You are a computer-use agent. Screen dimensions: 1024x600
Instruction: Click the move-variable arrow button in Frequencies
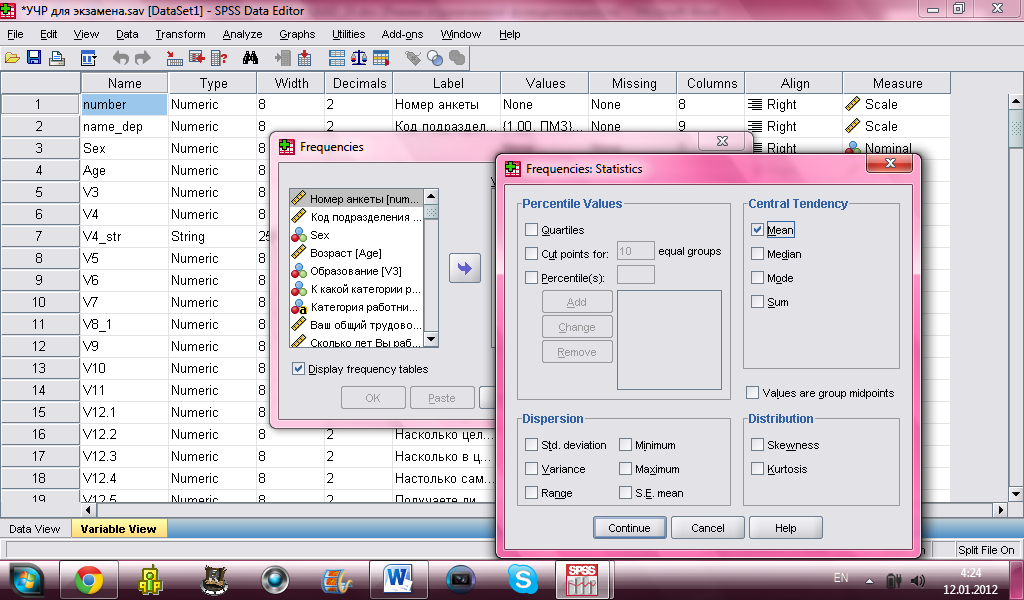click(x=465, y=268)
